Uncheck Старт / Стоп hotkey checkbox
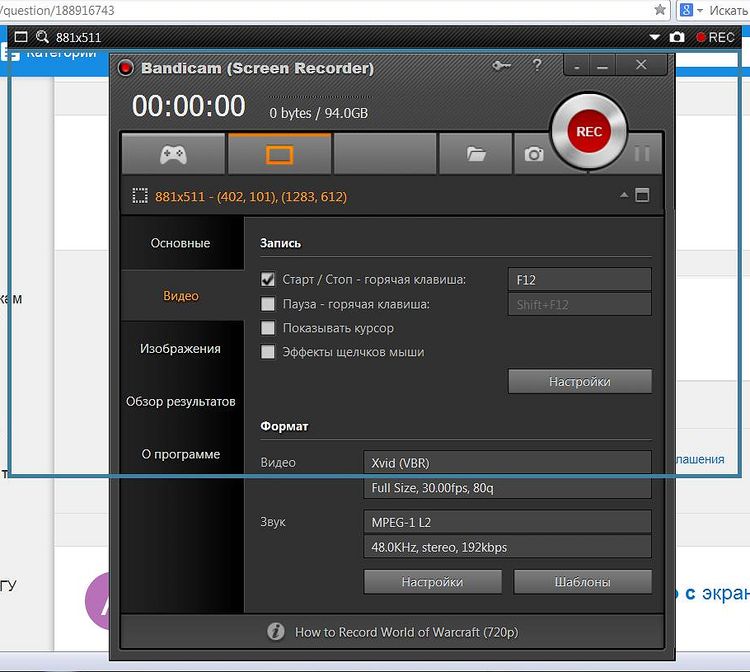 click(268, 280)
